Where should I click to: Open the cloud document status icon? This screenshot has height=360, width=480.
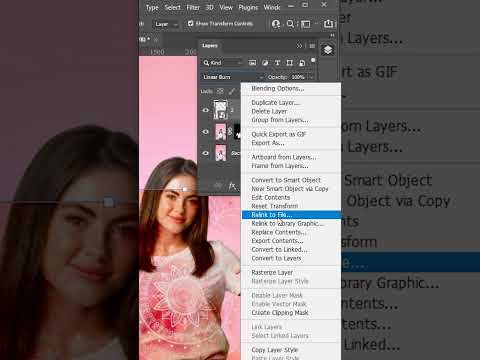click(x=276, y=24)
